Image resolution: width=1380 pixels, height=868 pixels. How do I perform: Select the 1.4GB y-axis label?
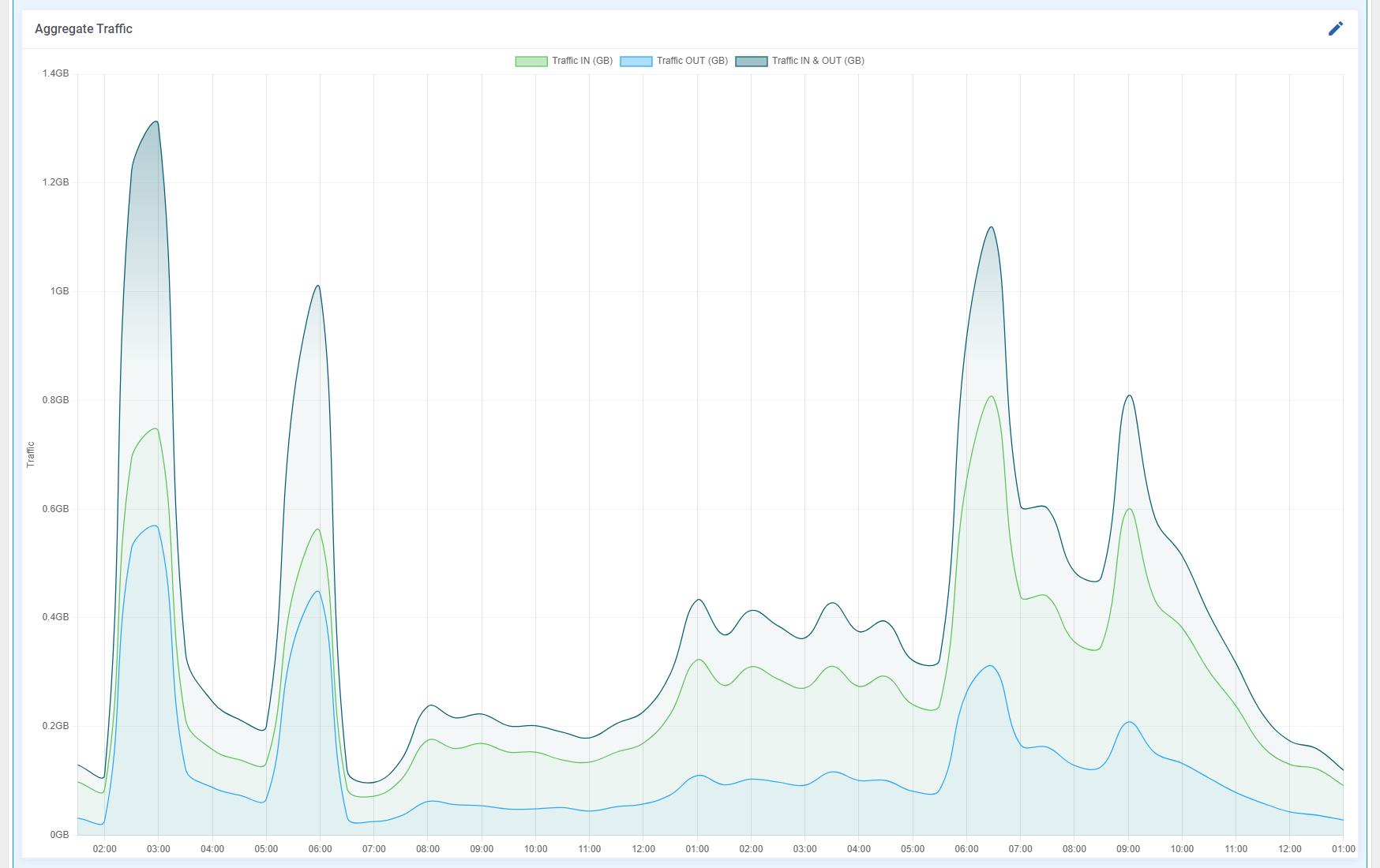(x=55, y=73)
